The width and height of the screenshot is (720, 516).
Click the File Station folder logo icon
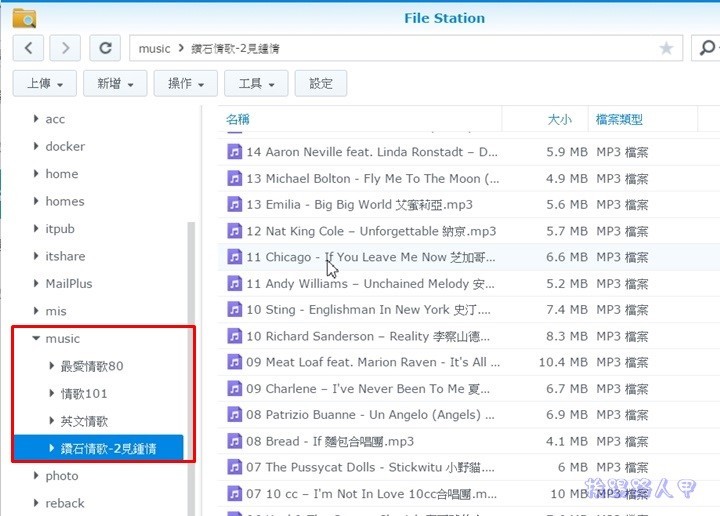click(x=24, y=17)
